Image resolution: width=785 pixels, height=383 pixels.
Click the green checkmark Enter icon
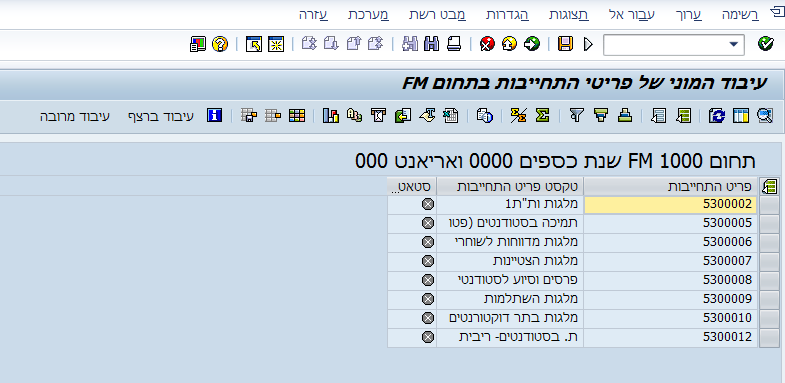pyautogui.click(x=765, y=44)
